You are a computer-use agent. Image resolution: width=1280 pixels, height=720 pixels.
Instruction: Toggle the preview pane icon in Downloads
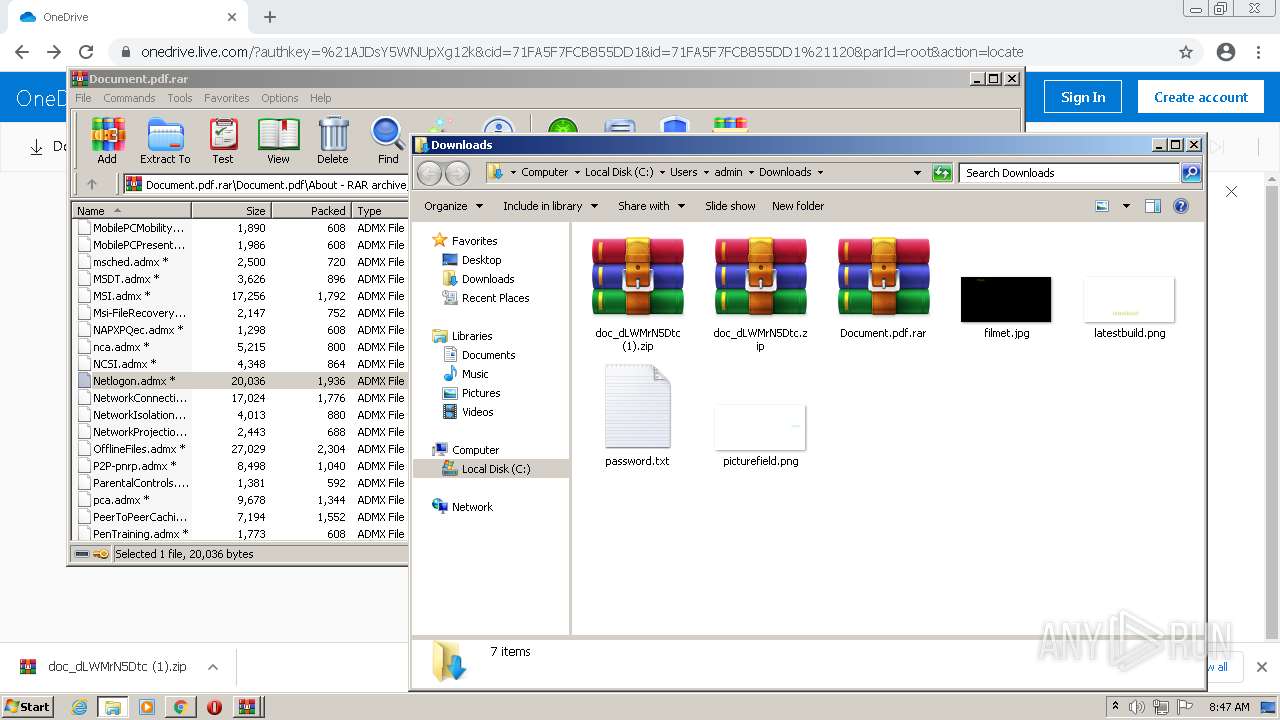[x=1153, y=206]
